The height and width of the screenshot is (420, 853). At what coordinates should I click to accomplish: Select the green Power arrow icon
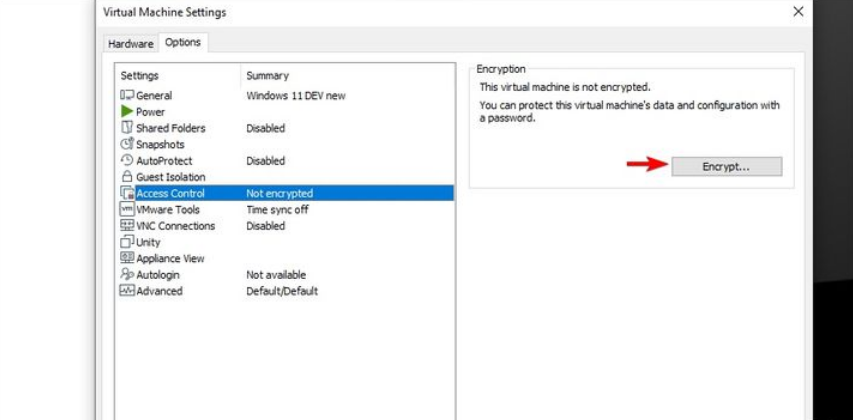pos(127,112)
